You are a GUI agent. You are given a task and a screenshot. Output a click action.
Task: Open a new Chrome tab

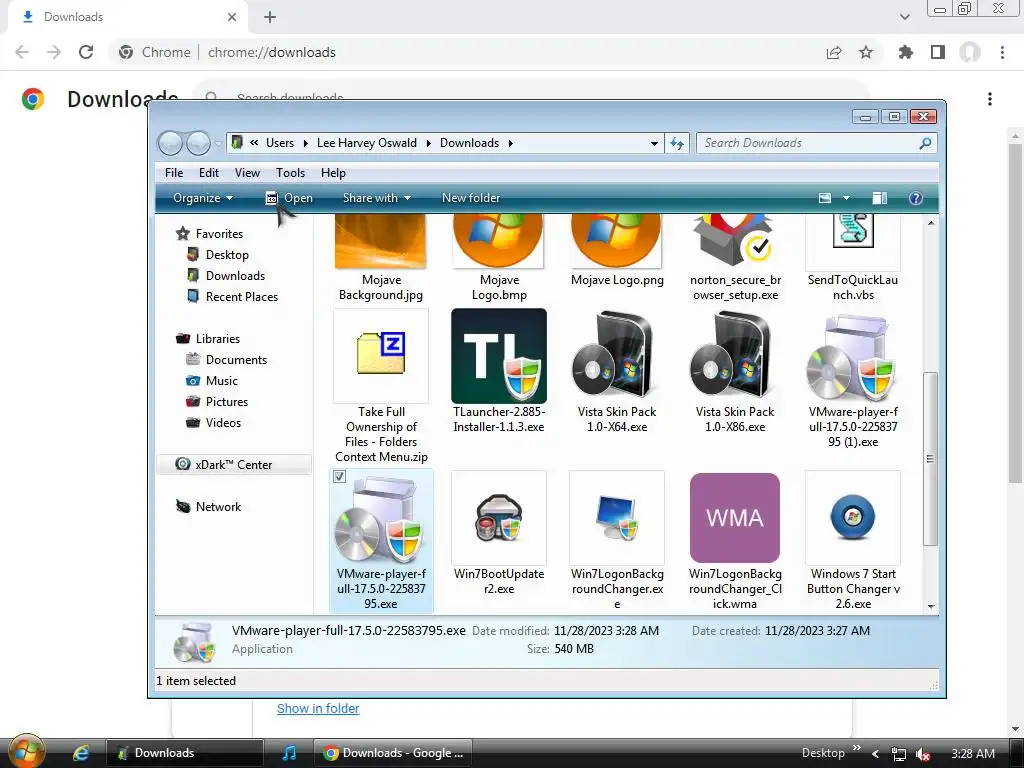coord(270,17)
